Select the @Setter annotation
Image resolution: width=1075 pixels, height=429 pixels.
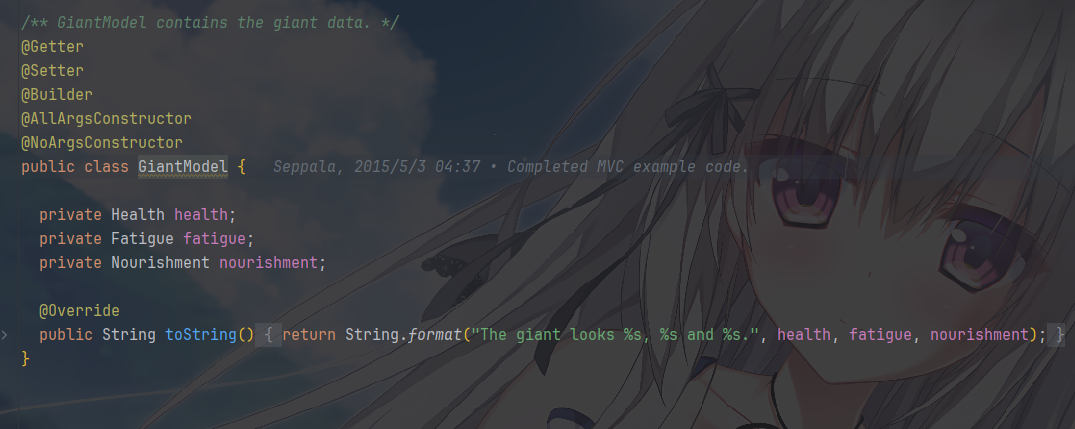pyautogui.click(x=52, y=71)
